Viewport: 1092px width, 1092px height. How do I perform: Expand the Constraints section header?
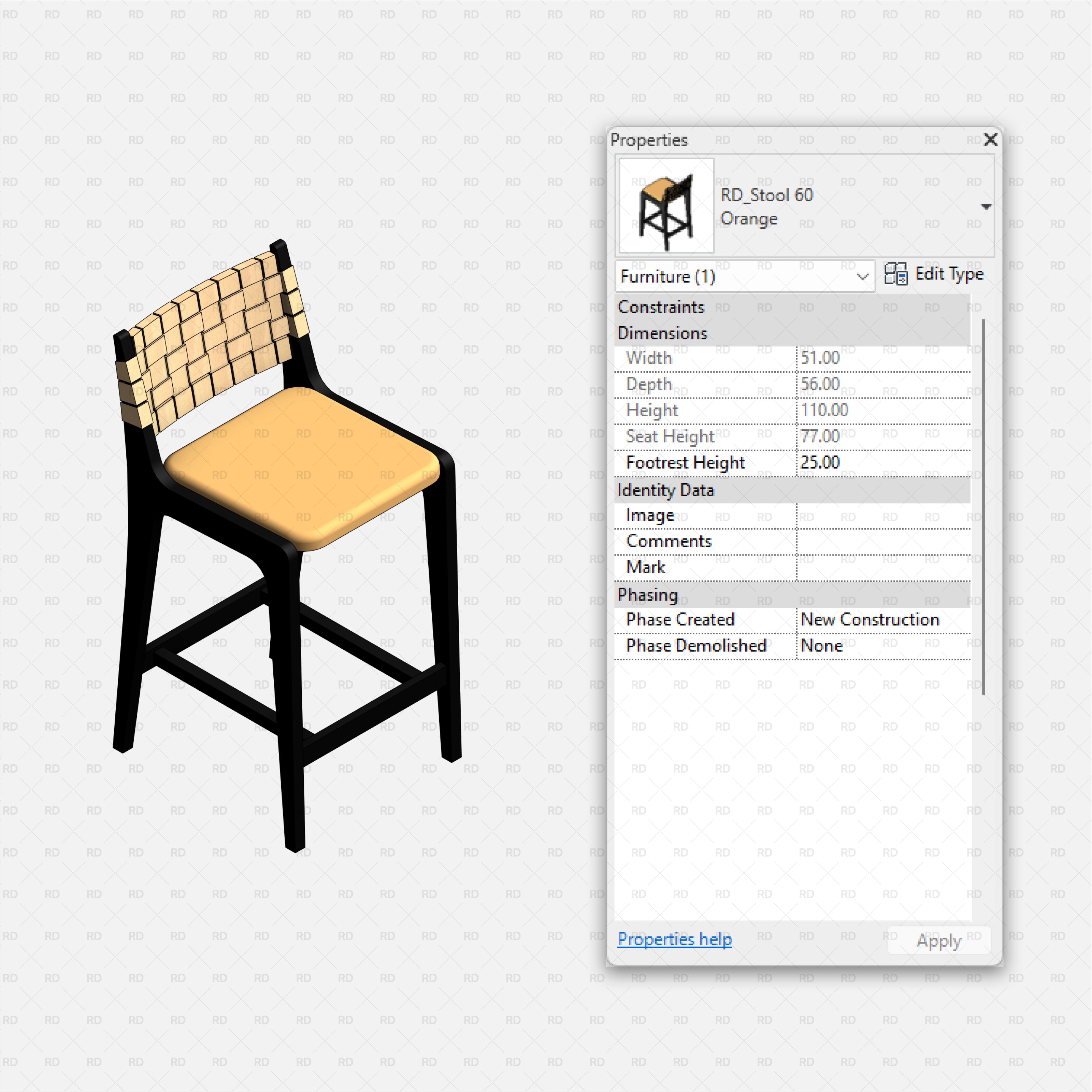[x=661, y=307]
